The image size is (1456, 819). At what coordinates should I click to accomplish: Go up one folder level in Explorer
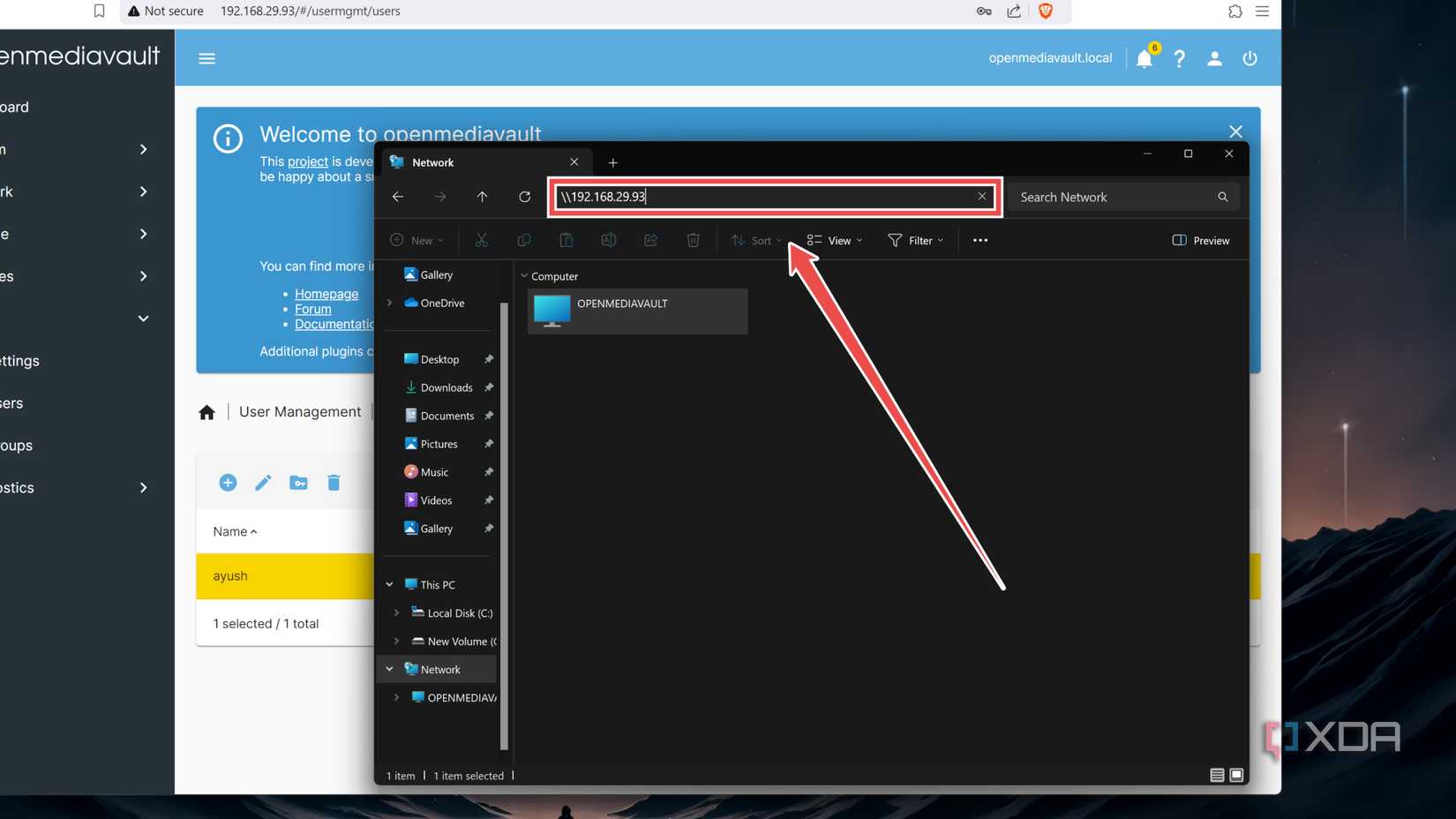tap(482, 197)
